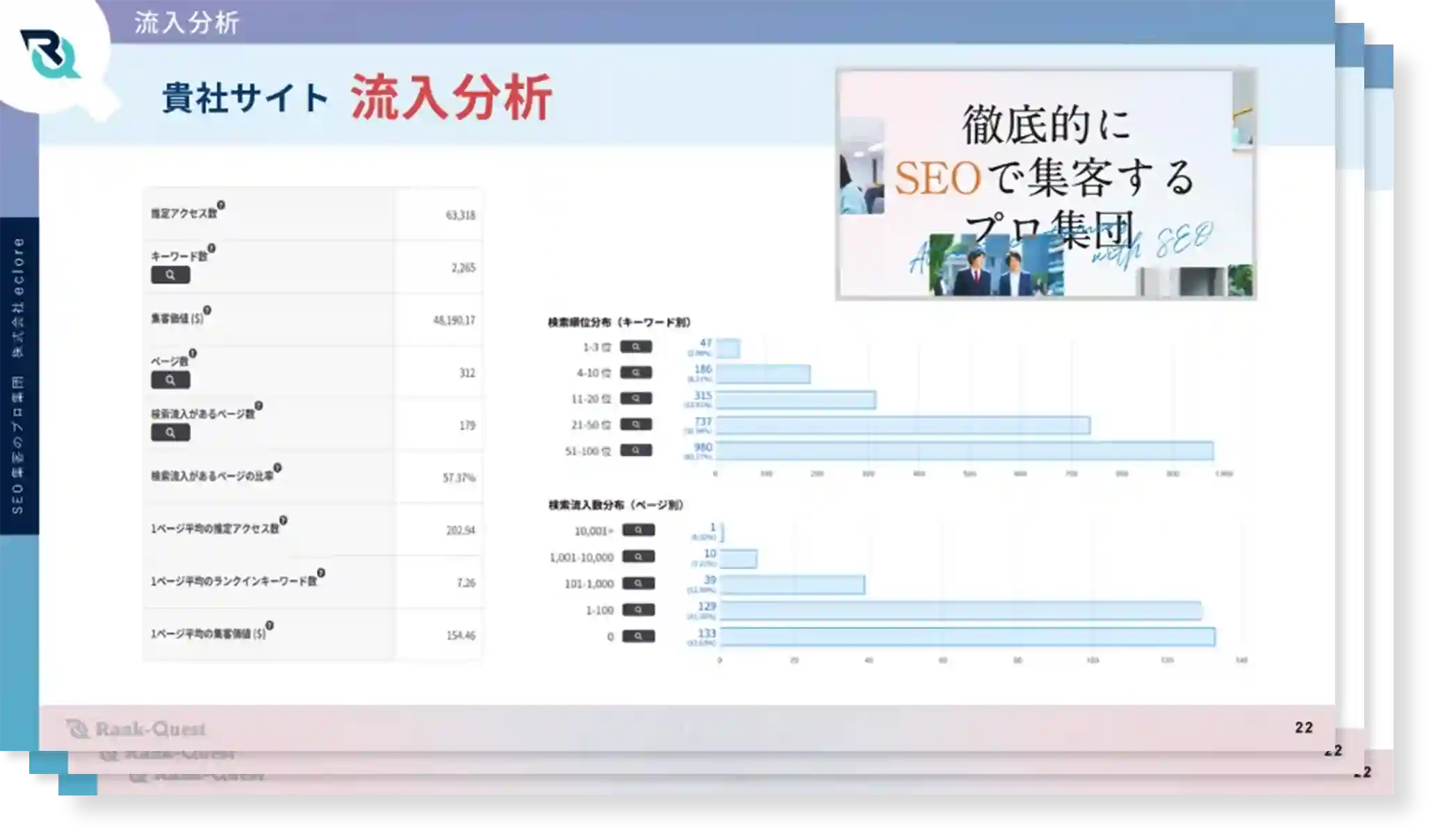Image resolution: width=1438 pixels, height=840 pixels.
Task: Click the search icon beside 51-100位
Action: tap(635, 450)
